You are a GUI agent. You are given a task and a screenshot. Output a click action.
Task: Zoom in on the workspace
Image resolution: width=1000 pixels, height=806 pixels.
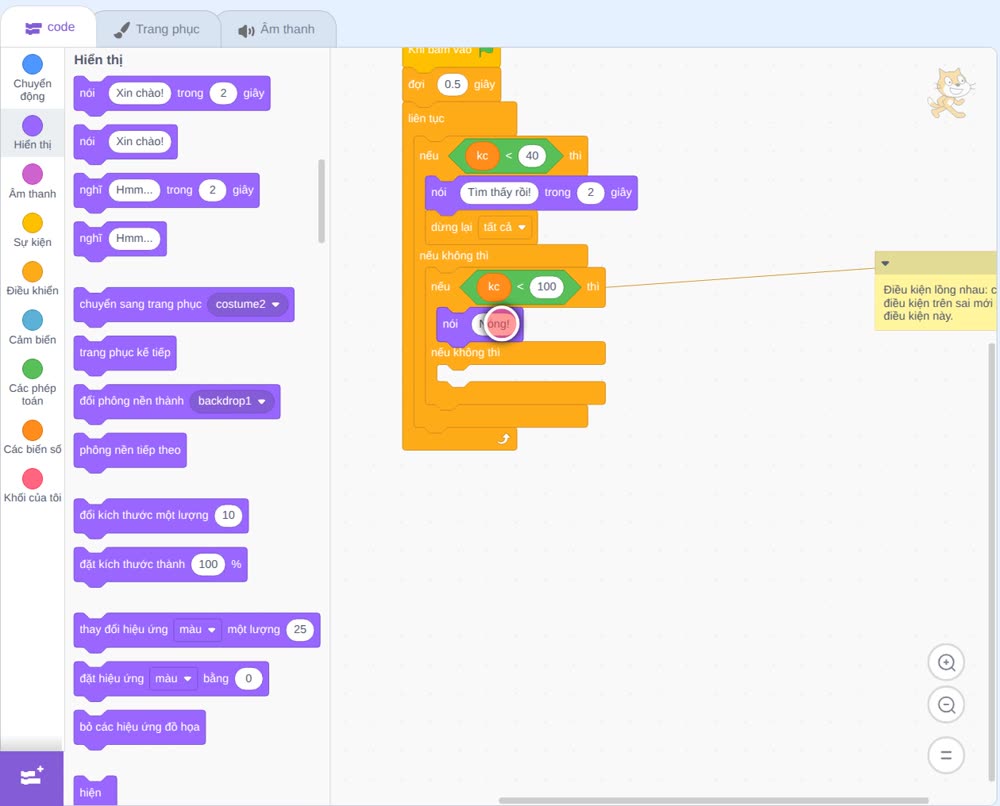pyautogui.click(x=946, y=663)
